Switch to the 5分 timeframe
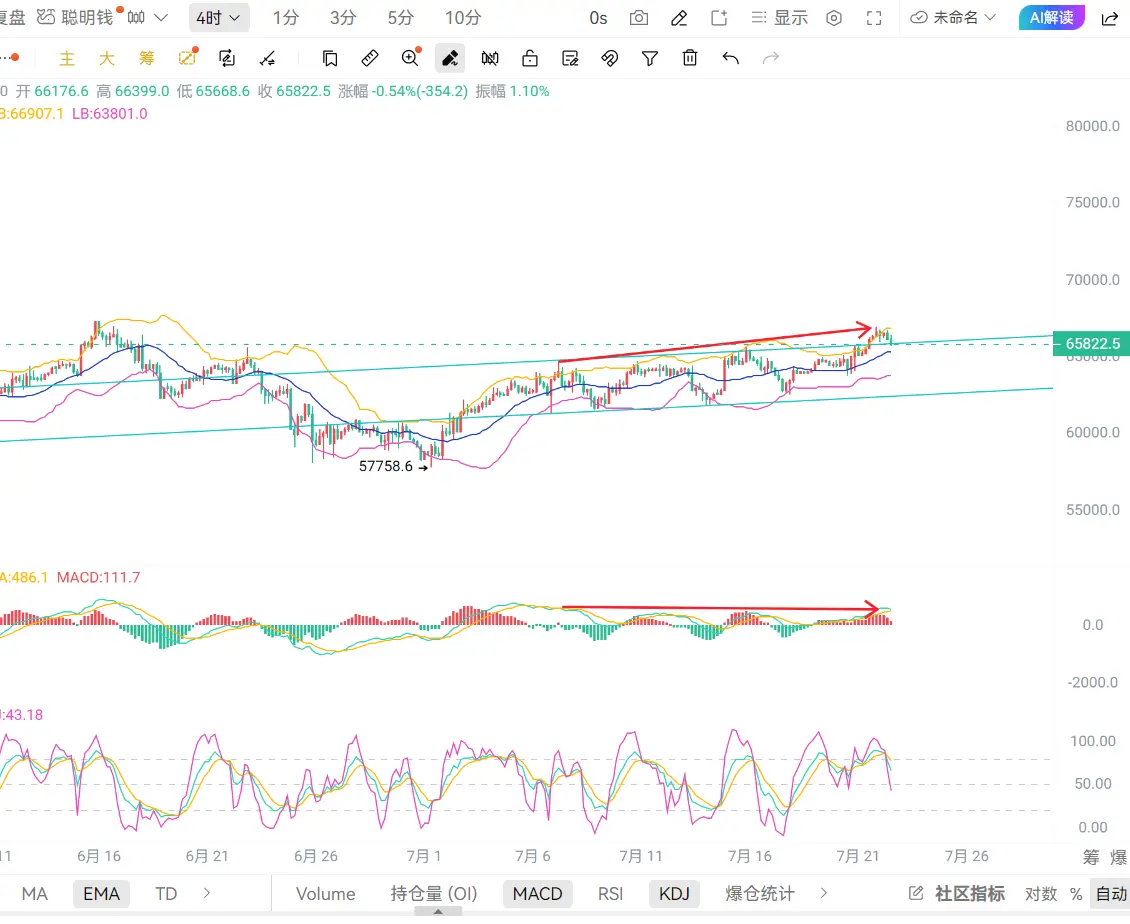This screenshot has height=924, width=1130. (401, 18)
